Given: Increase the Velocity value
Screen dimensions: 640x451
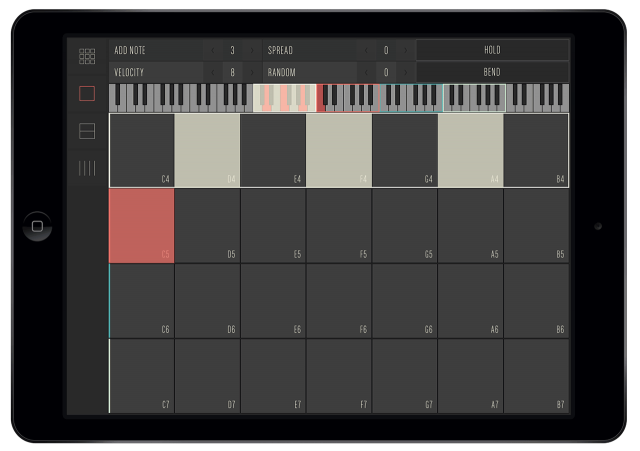Looking at the screenshot, I should pos(252,72).
